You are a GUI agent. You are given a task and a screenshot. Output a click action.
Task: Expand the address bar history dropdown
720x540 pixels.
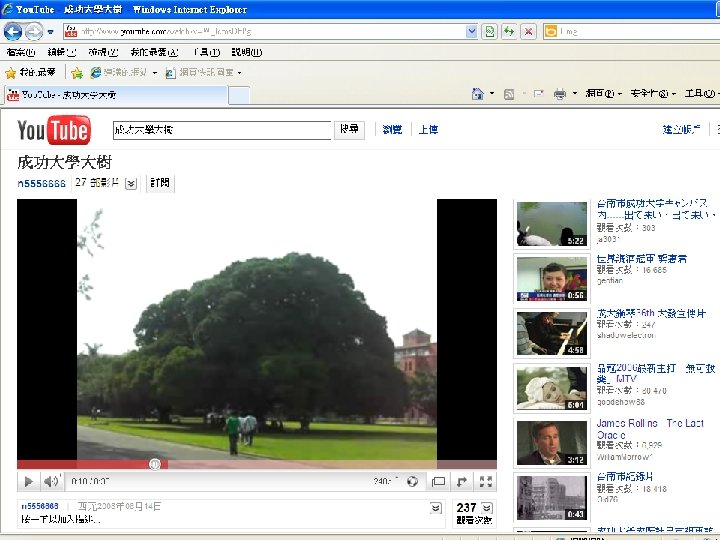click(471, 32)
